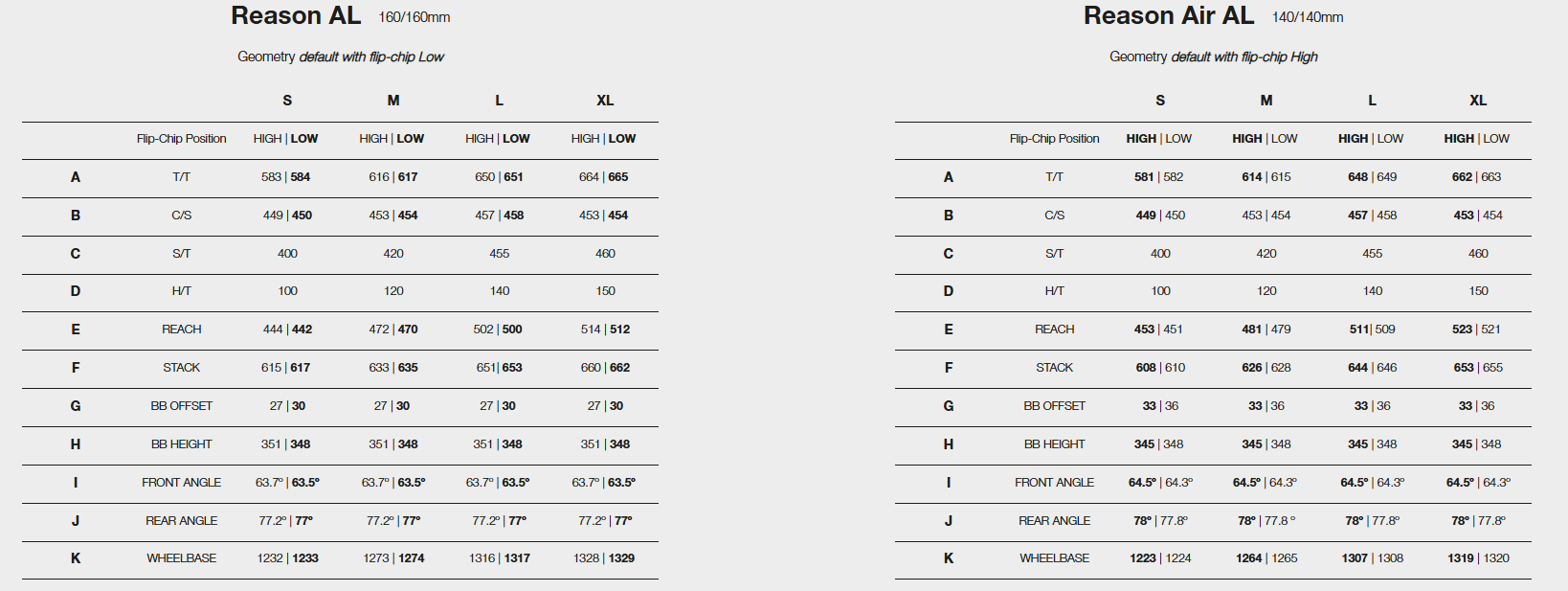This screenshot has width=1568, height=591.
Task: Click the 140/140mm travel text
Action: (1308, 17)
